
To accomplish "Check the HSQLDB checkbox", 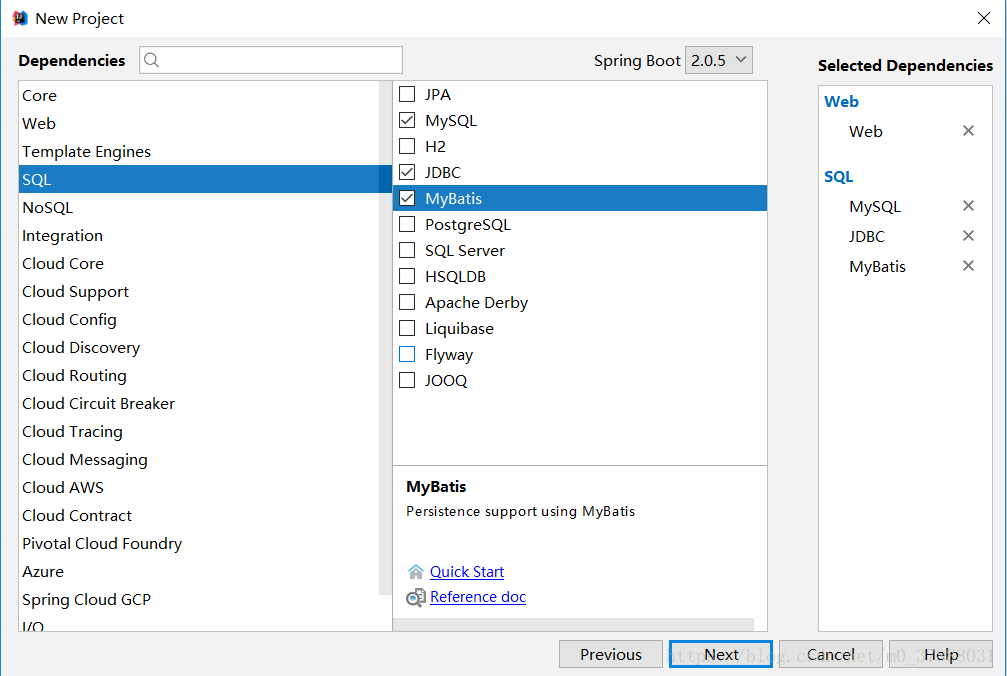I will [407, 277].
